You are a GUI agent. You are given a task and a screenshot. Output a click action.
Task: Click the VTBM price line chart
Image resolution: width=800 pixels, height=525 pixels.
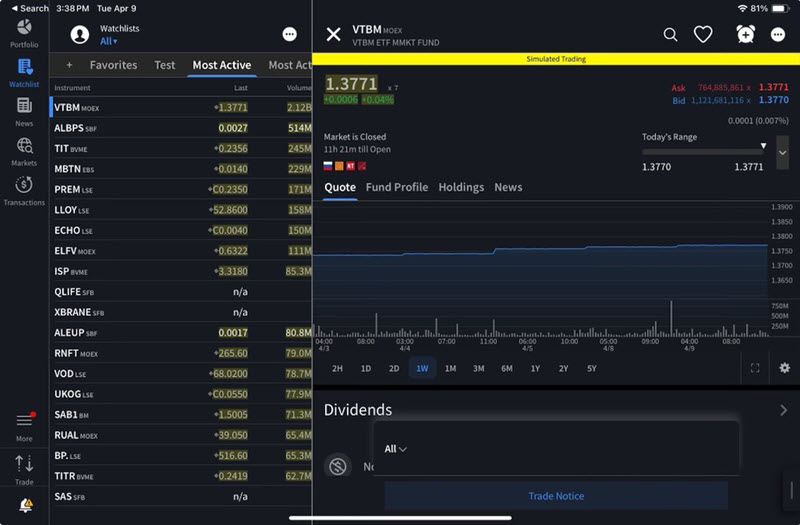(541, 250)
